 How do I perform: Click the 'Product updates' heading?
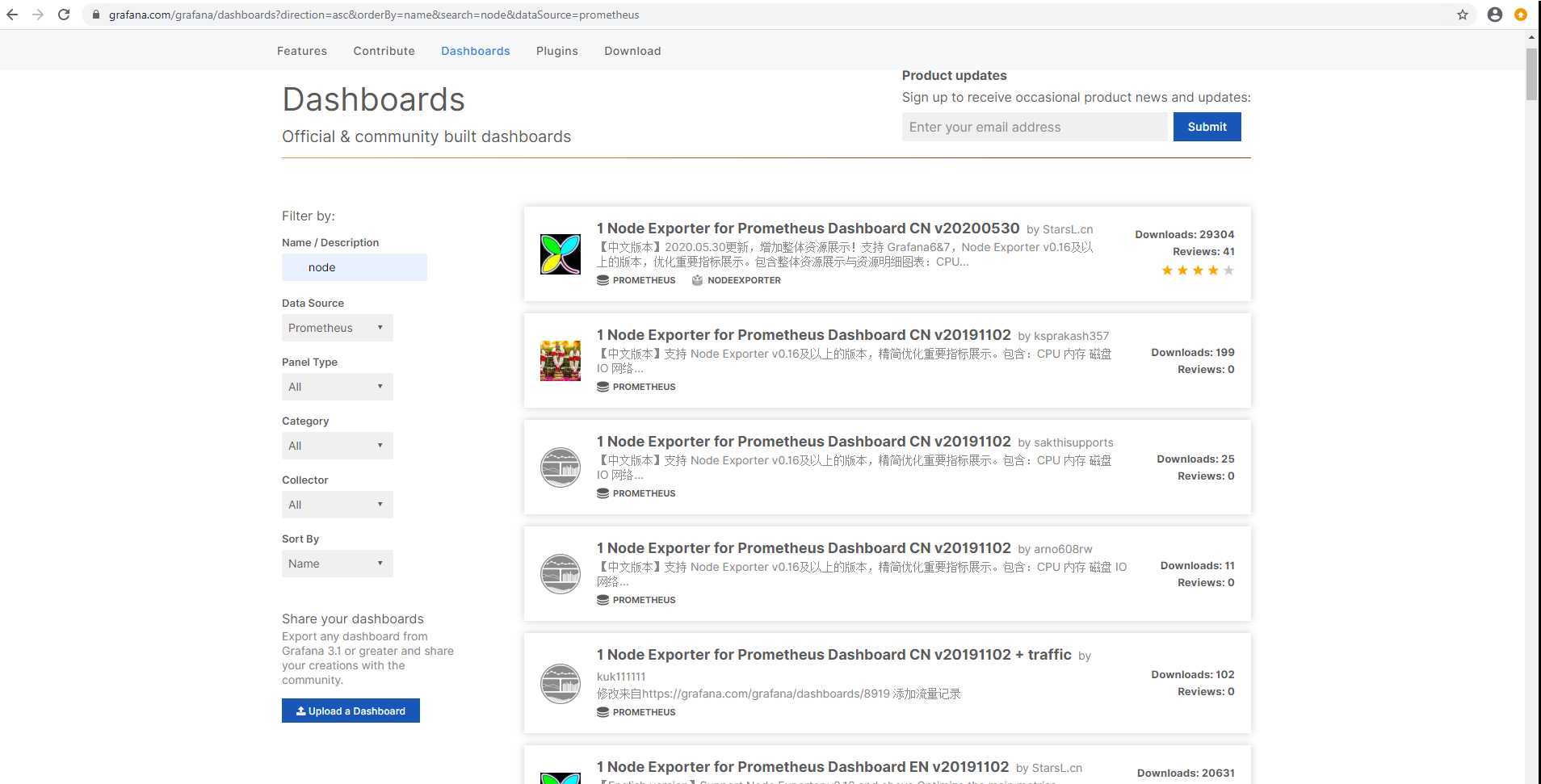point(955,75)
